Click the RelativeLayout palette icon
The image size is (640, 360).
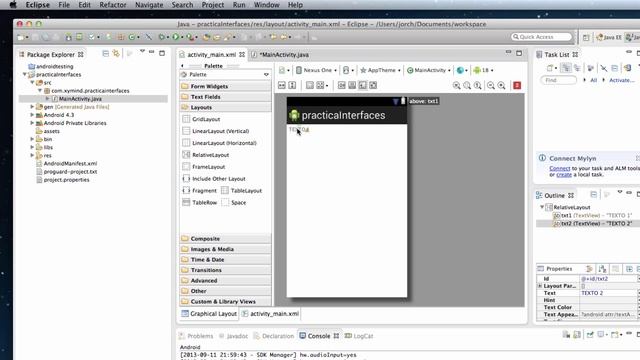[x=186, y=155]
